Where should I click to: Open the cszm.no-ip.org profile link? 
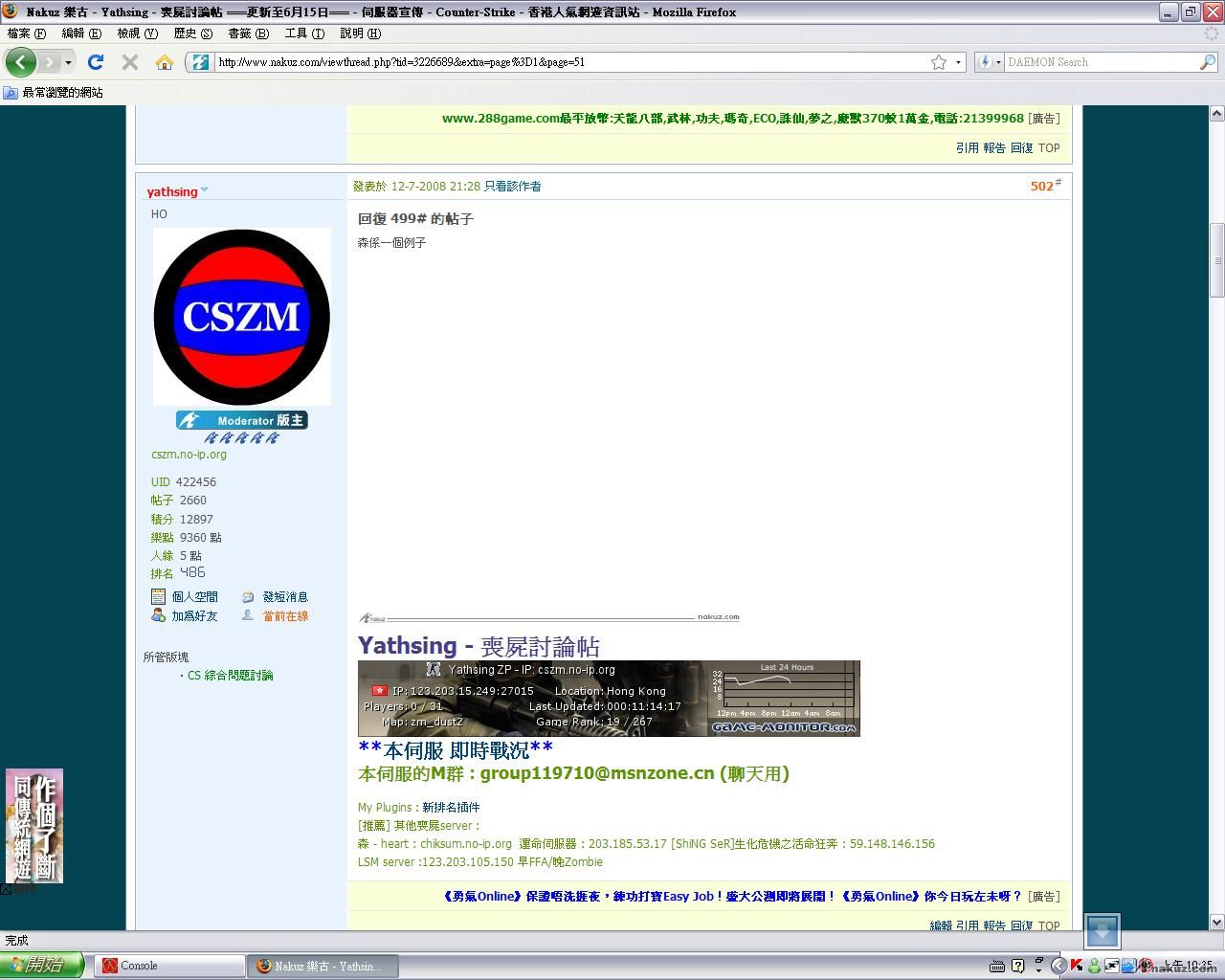[x=189, y=455]
